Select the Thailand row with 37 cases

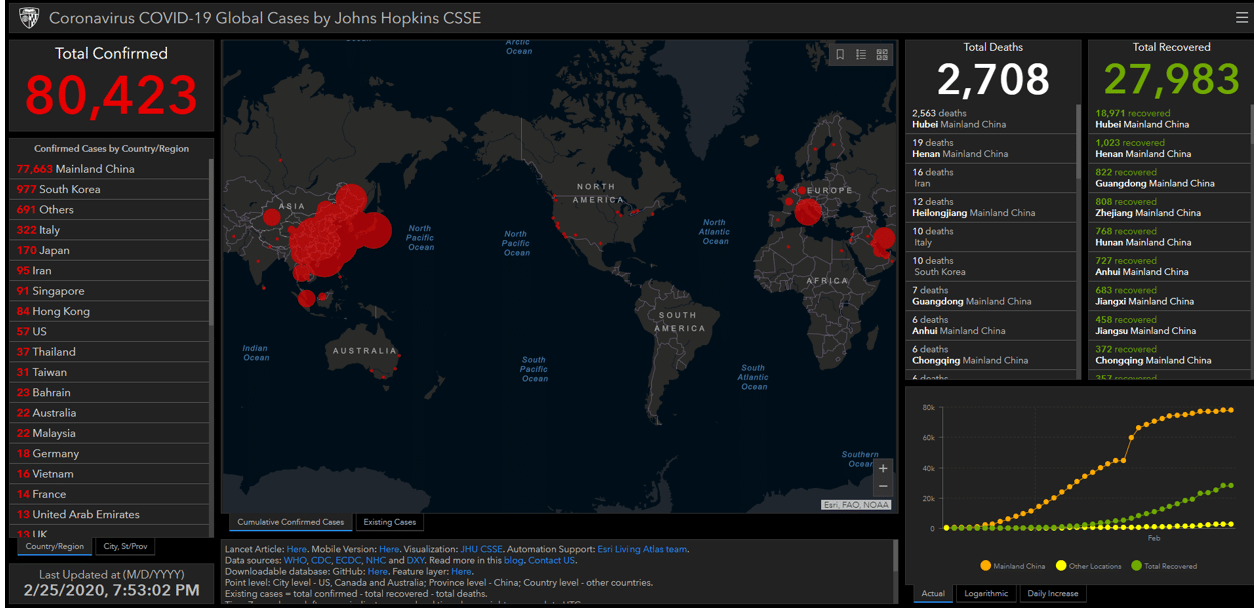(x=110, y=352)
